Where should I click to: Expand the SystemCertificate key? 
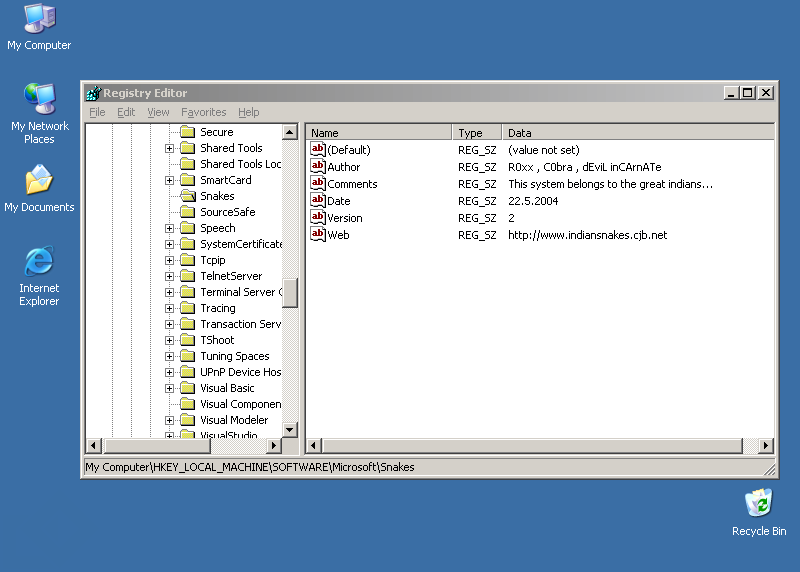(169, 244)
